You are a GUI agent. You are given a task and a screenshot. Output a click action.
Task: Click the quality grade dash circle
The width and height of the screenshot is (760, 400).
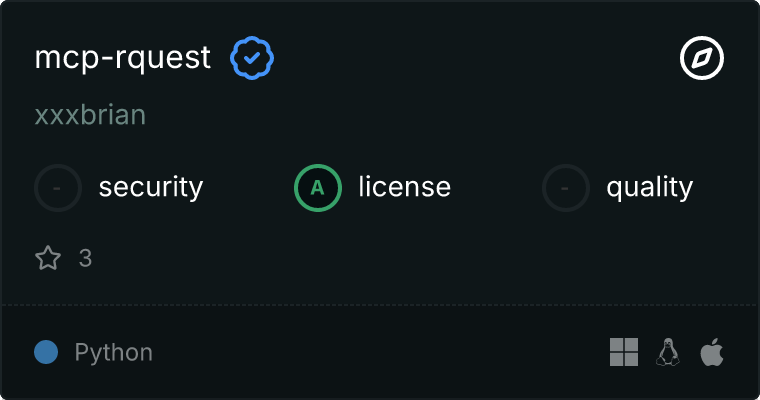[x=566, y=187]
